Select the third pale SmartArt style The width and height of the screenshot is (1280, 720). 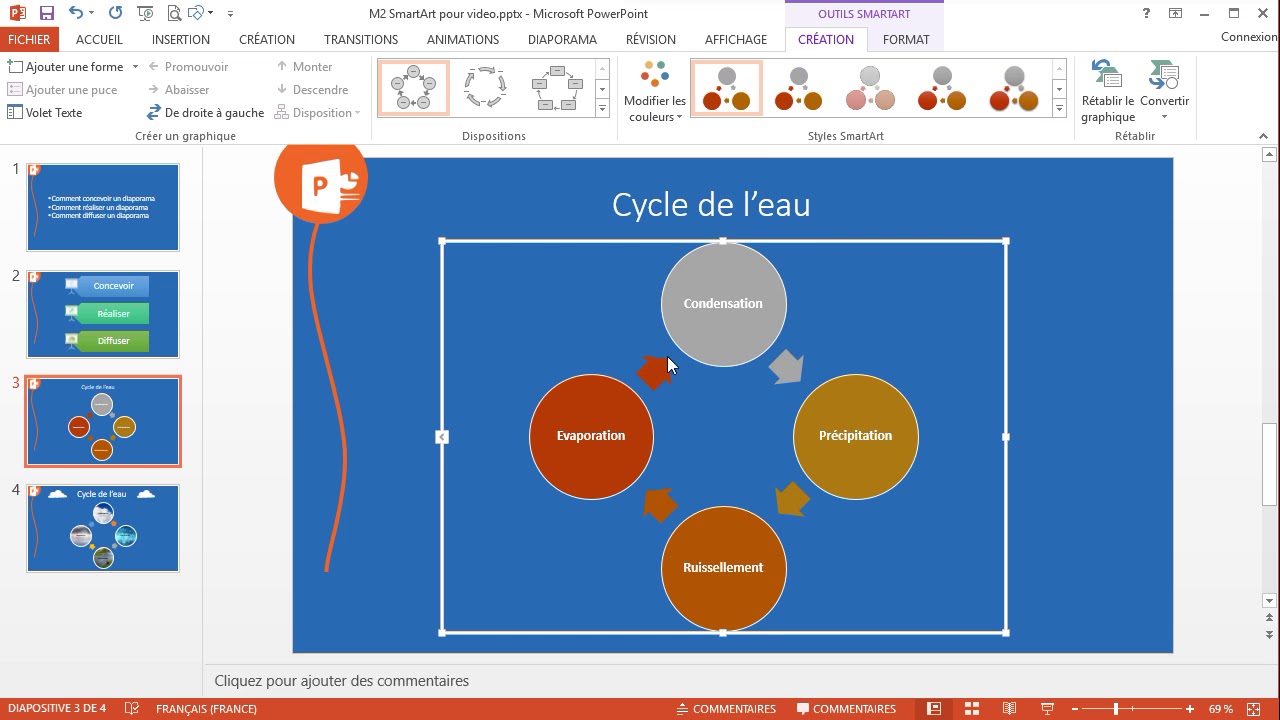[870, 88]
